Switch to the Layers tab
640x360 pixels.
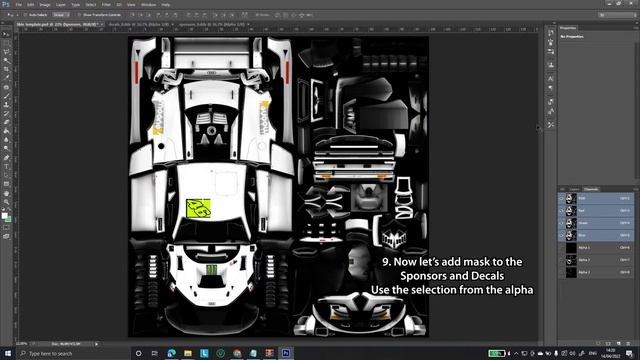coord(574,189)
